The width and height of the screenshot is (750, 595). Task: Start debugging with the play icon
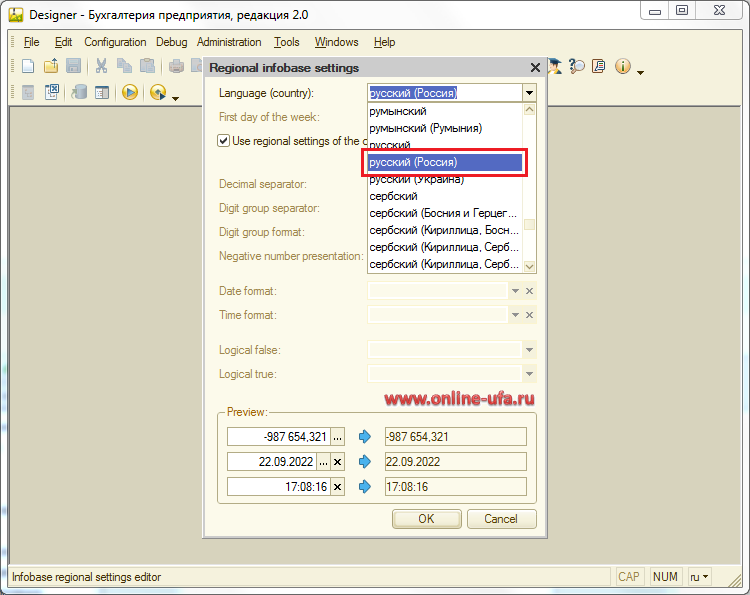pos(130,92)
